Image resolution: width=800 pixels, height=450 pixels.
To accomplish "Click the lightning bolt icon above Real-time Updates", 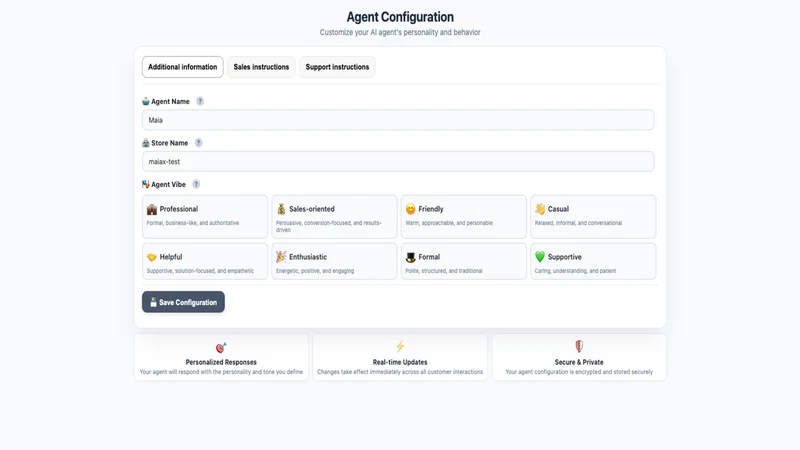I will pyautogui.click(x=400, y=346).
